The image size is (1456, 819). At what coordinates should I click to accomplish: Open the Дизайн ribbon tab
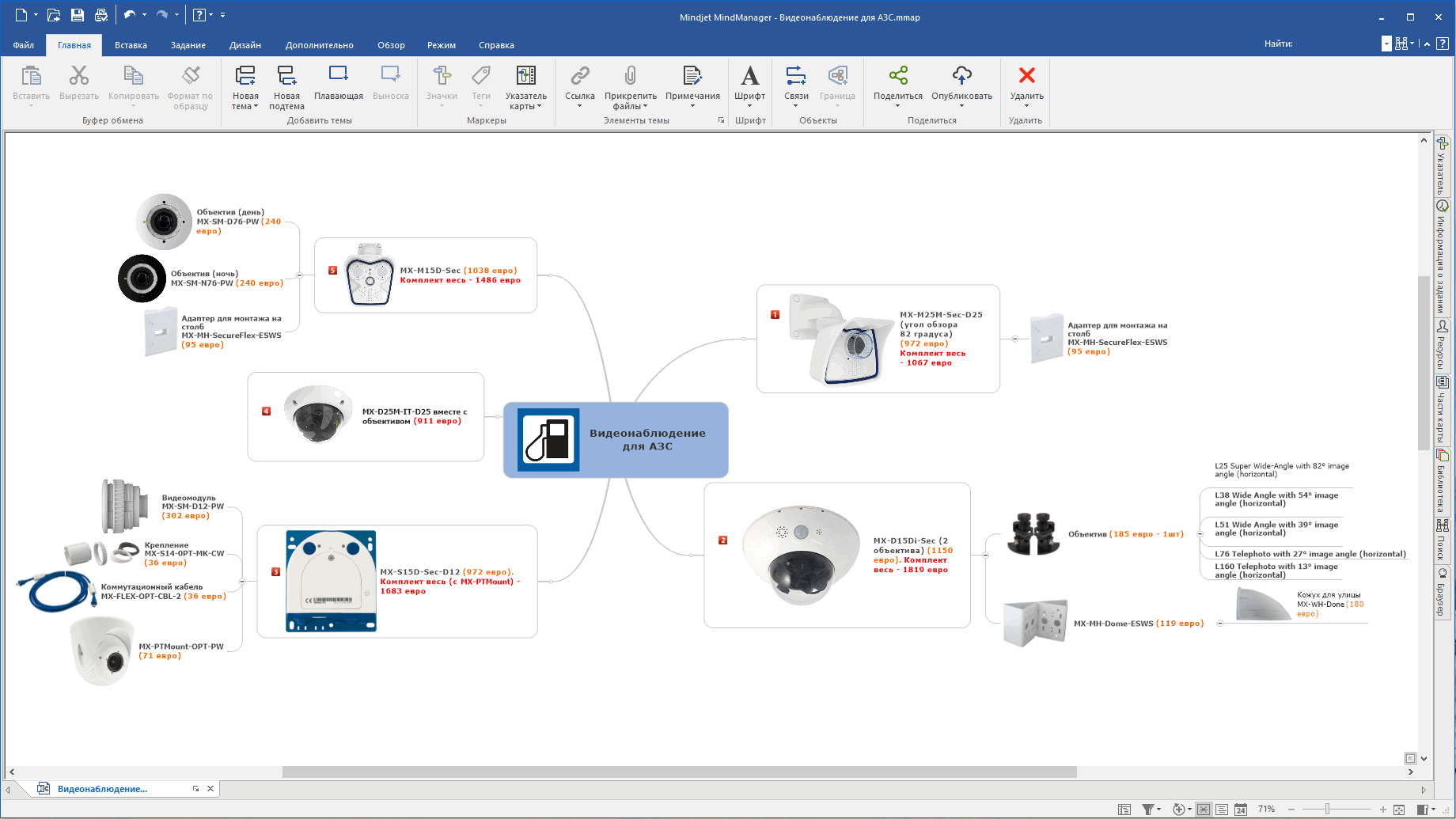pos(245,45)
